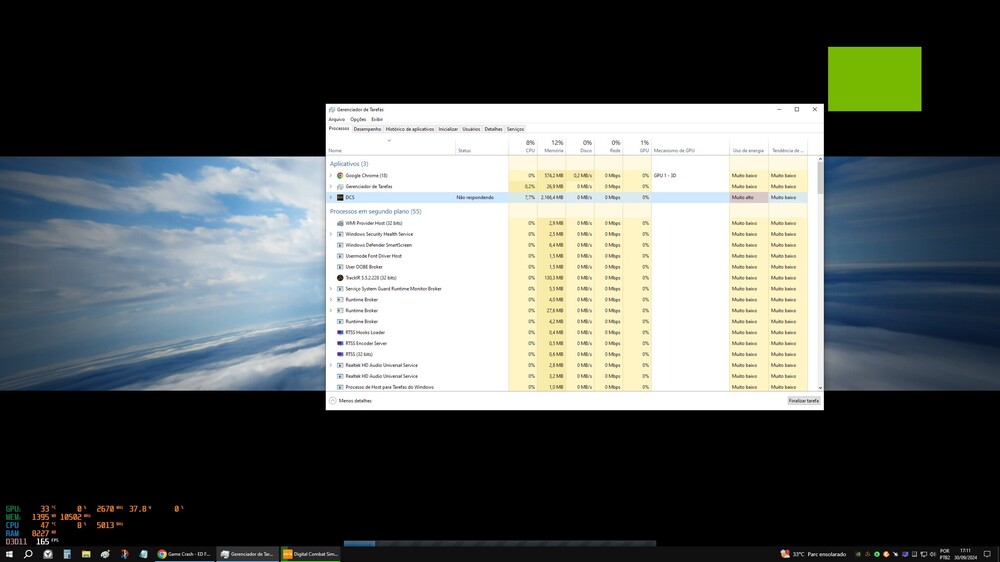Sort processes by Memória column
The height and width of the screenshot is (562, 1000).
coord(554,146)
